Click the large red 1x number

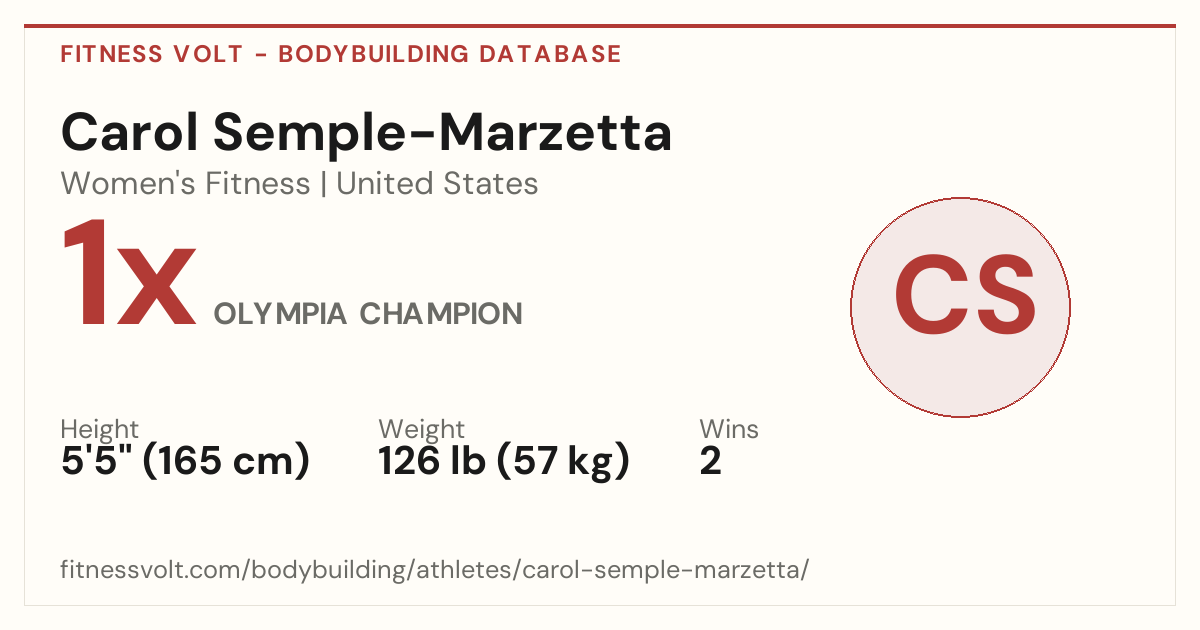(128, 275)
